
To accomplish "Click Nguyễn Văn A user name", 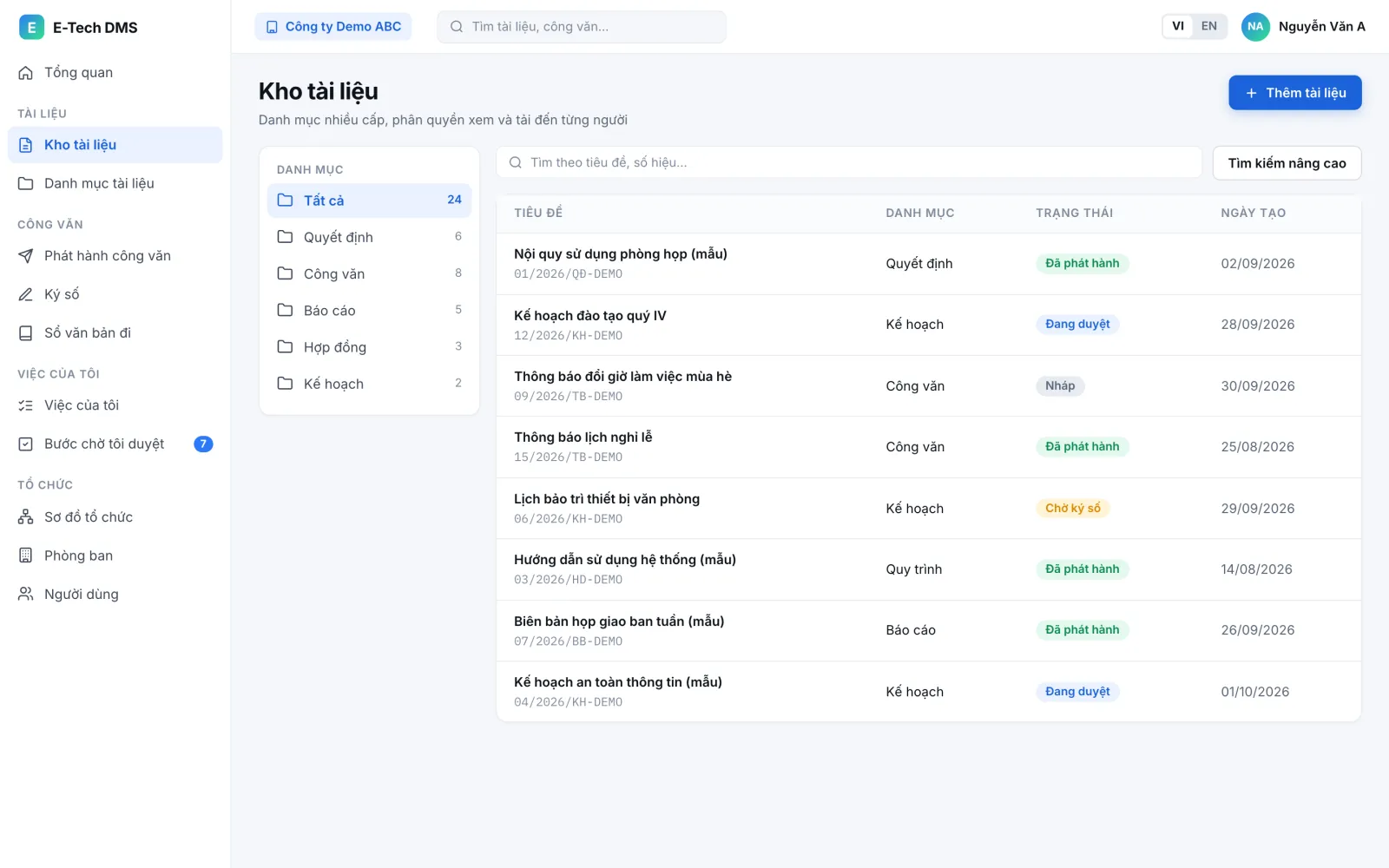I will (1322, 27).
